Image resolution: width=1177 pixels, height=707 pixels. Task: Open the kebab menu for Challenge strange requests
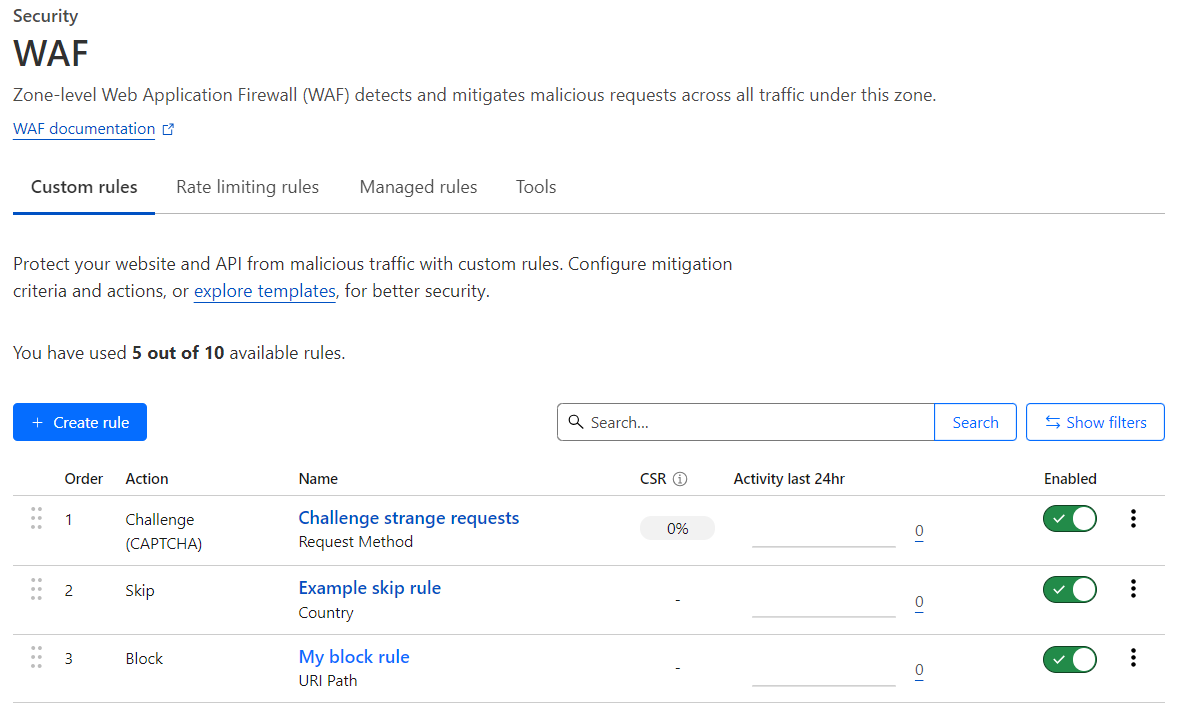[x=1132, y=518]
